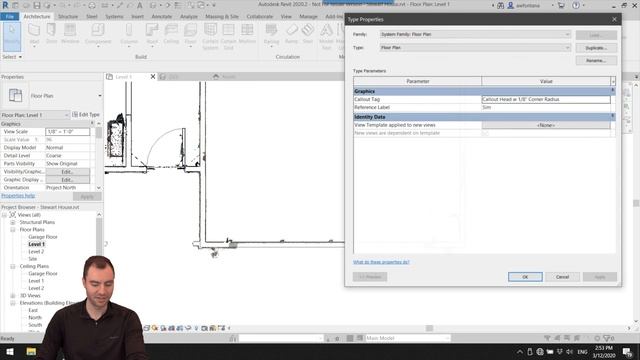Click the volume icon in system tray
This screenshot has height=360, width=640.
tap(569, 351)
